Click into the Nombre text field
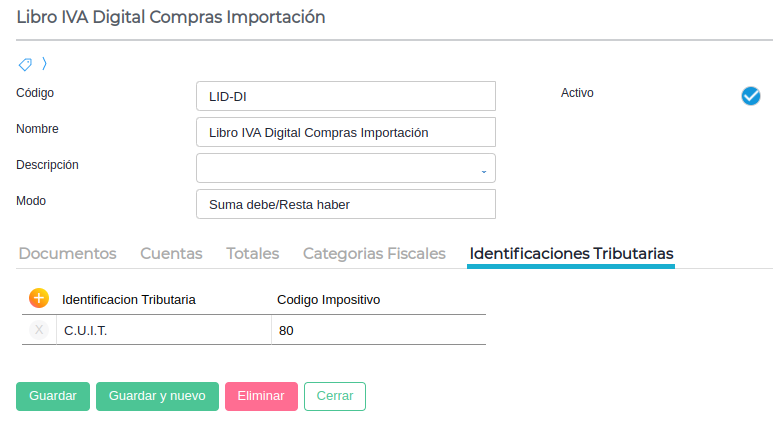This screenshot has width=773, height=429. [346, 132]
